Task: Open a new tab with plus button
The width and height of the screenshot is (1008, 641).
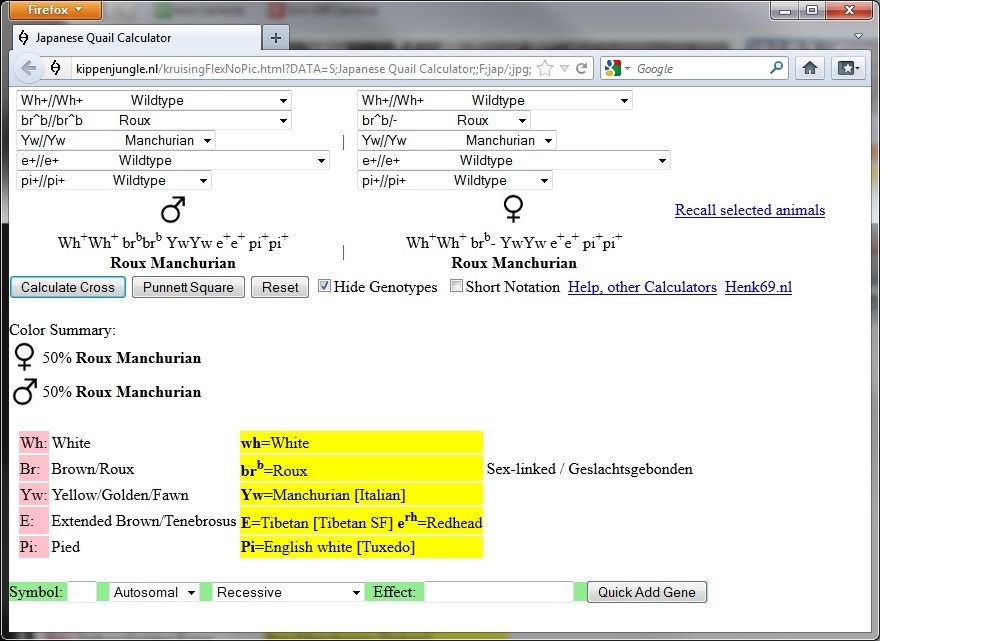Action: click(x=276, y=38)
